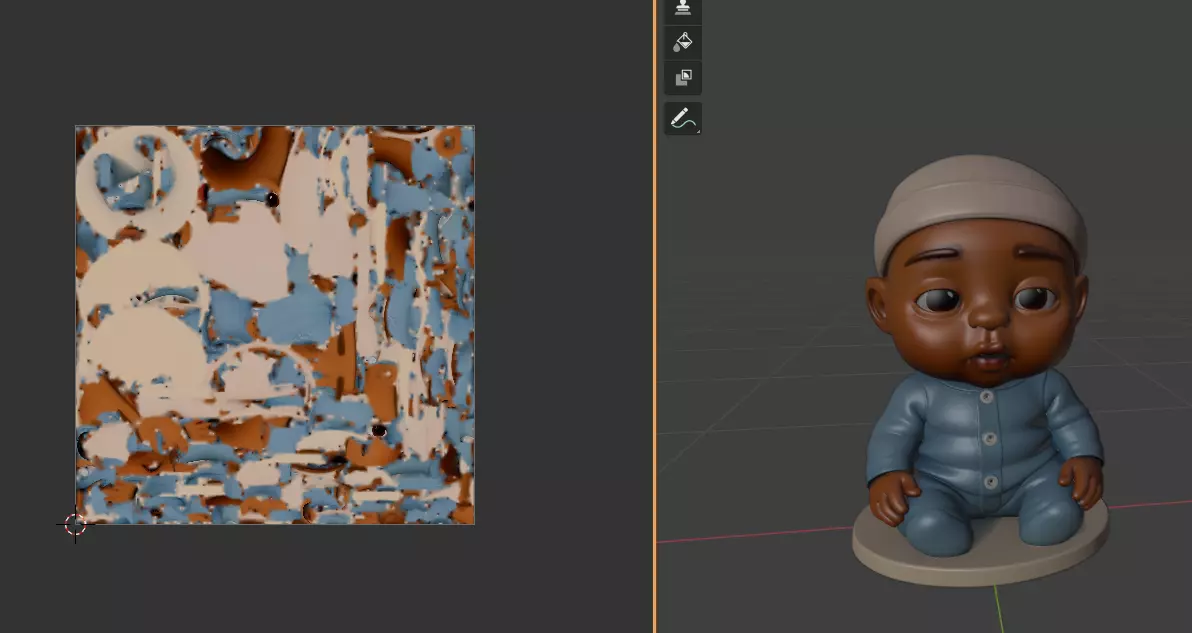Click the baked texture image in editor
1192x633 pixels.
[275, 324]
